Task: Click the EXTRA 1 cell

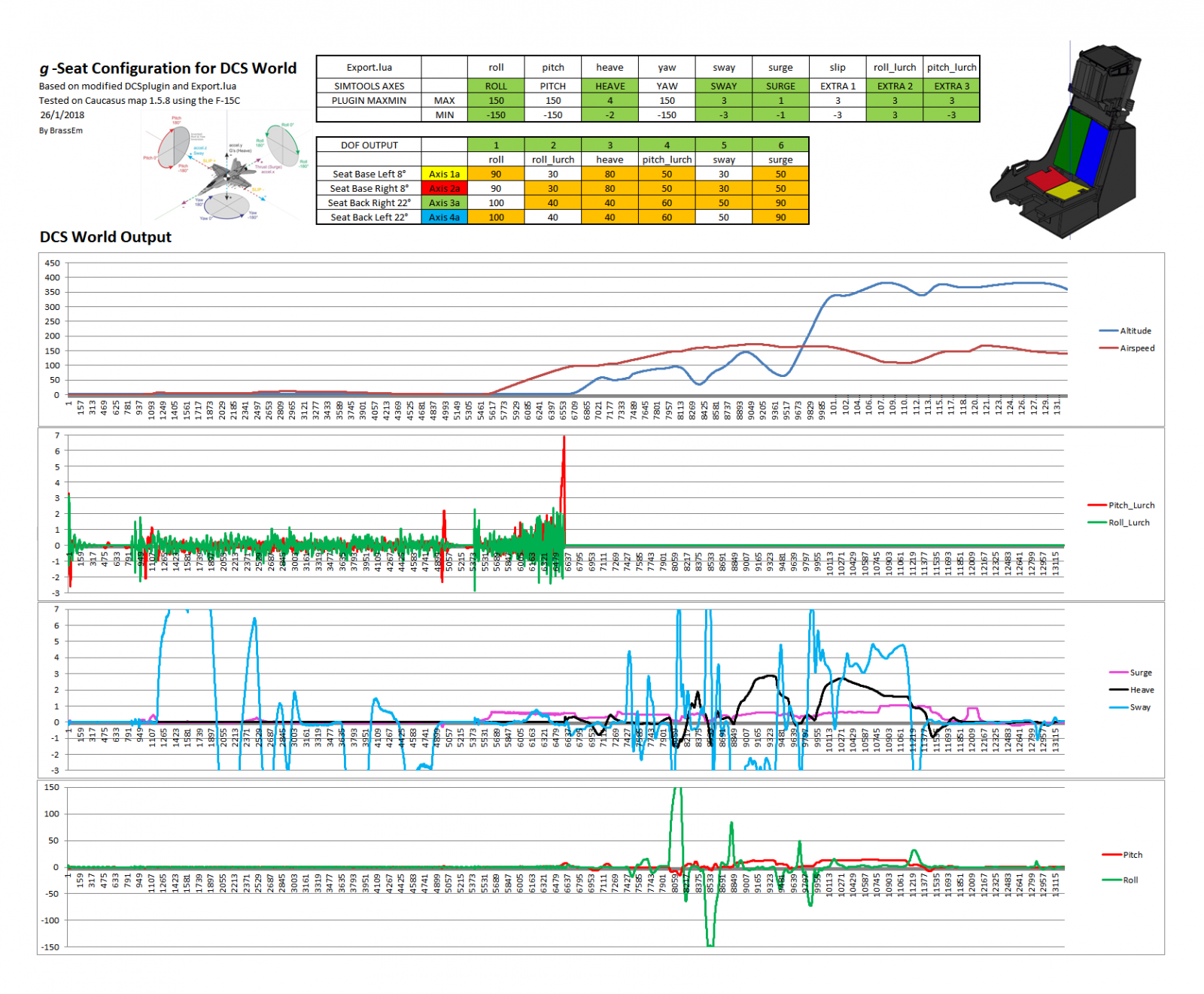Action: click(x=838, y=86)
